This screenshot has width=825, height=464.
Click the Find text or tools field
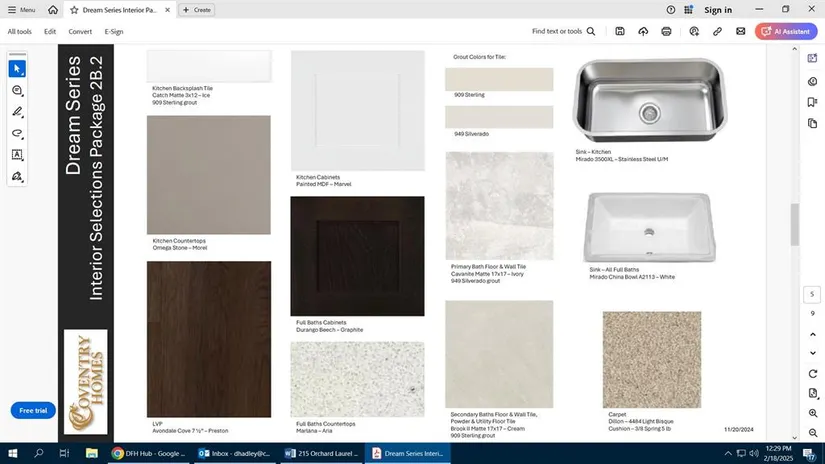(x=563, y=32)
